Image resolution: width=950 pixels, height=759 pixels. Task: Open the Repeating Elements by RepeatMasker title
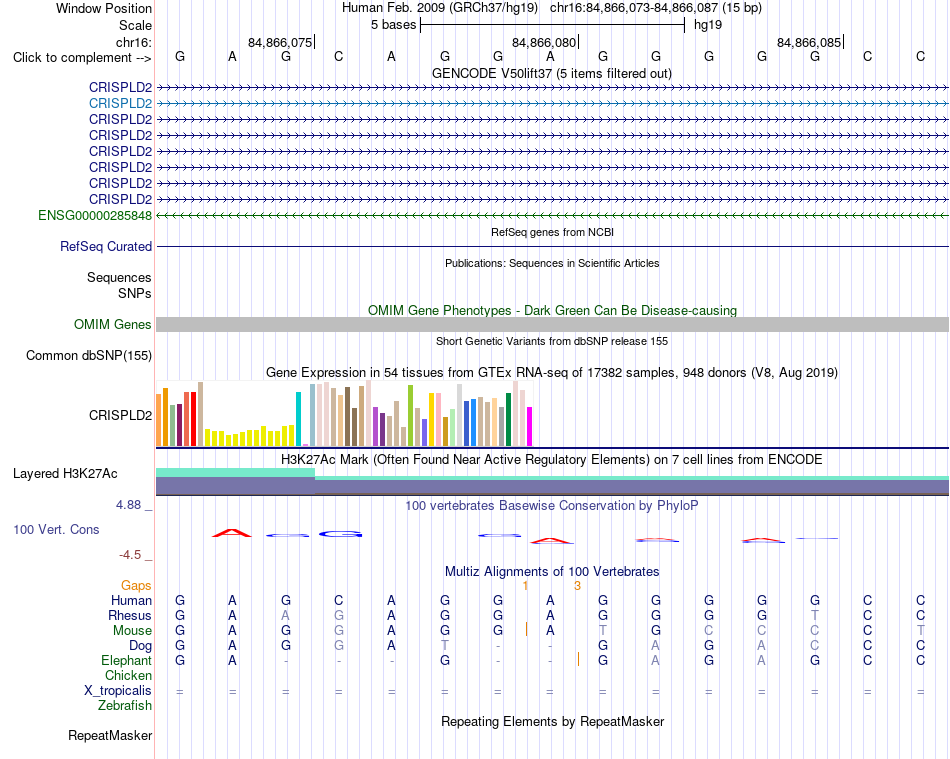click(552, 721)
